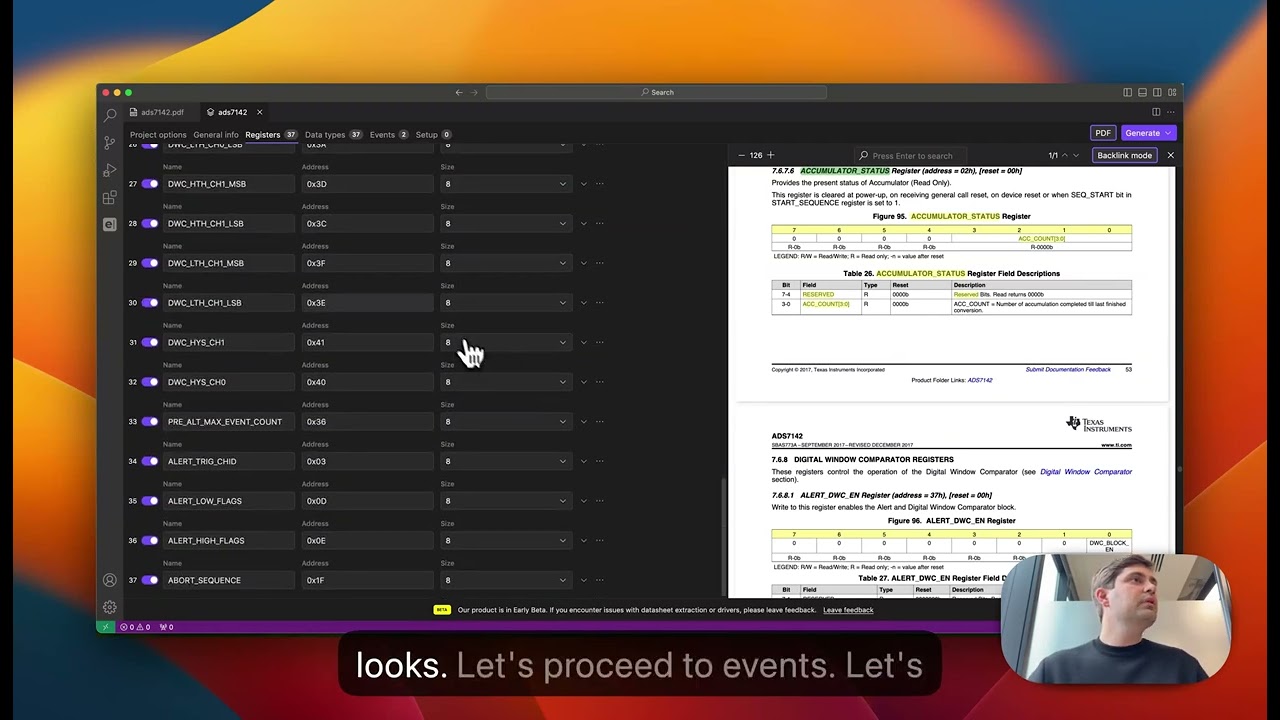Follow the Digital Window Comparator link in the PDF
The height and width of the screenshot is (720, 1280).
pos(1086,472)
